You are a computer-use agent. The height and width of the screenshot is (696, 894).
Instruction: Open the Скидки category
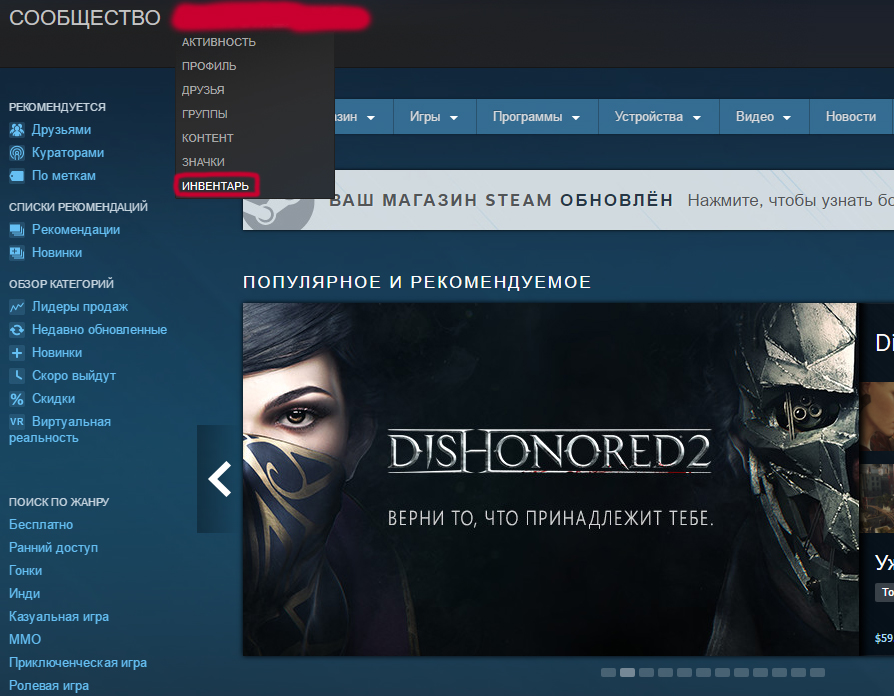(x=54, y=398)
